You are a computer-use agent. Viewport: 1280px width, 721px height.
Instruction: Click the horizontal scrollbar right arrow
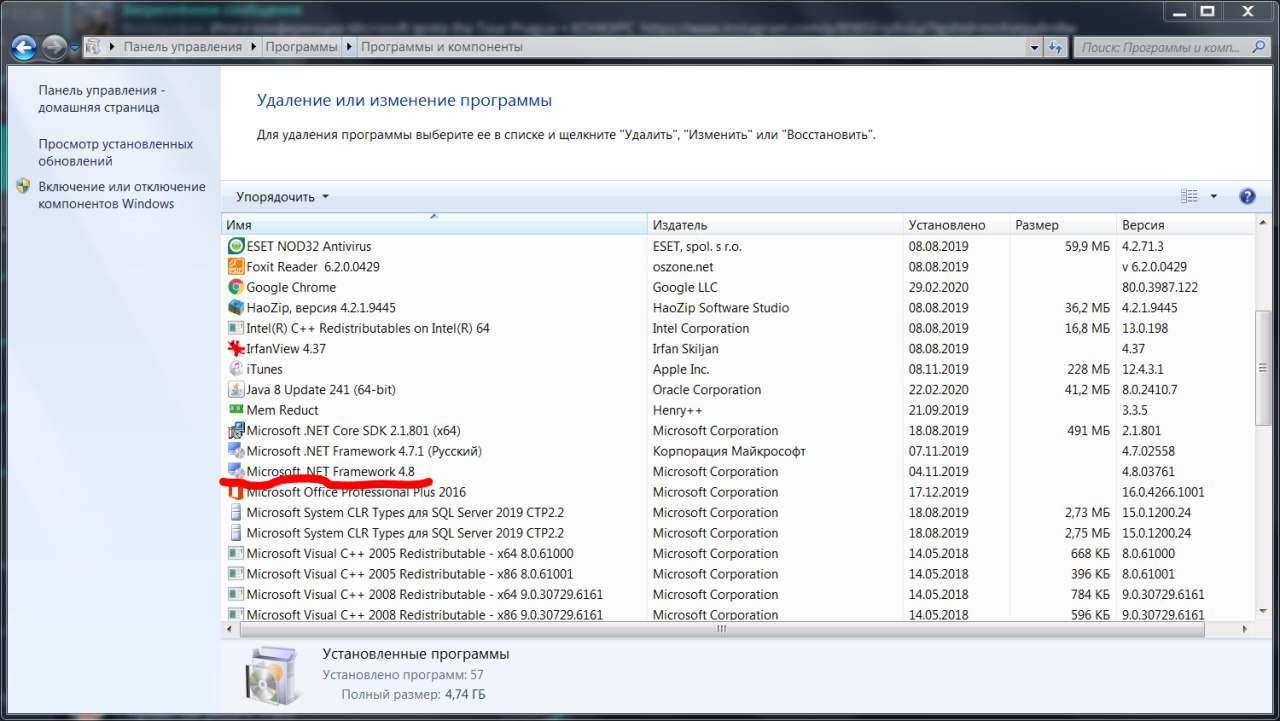[x=1245, y=630]
